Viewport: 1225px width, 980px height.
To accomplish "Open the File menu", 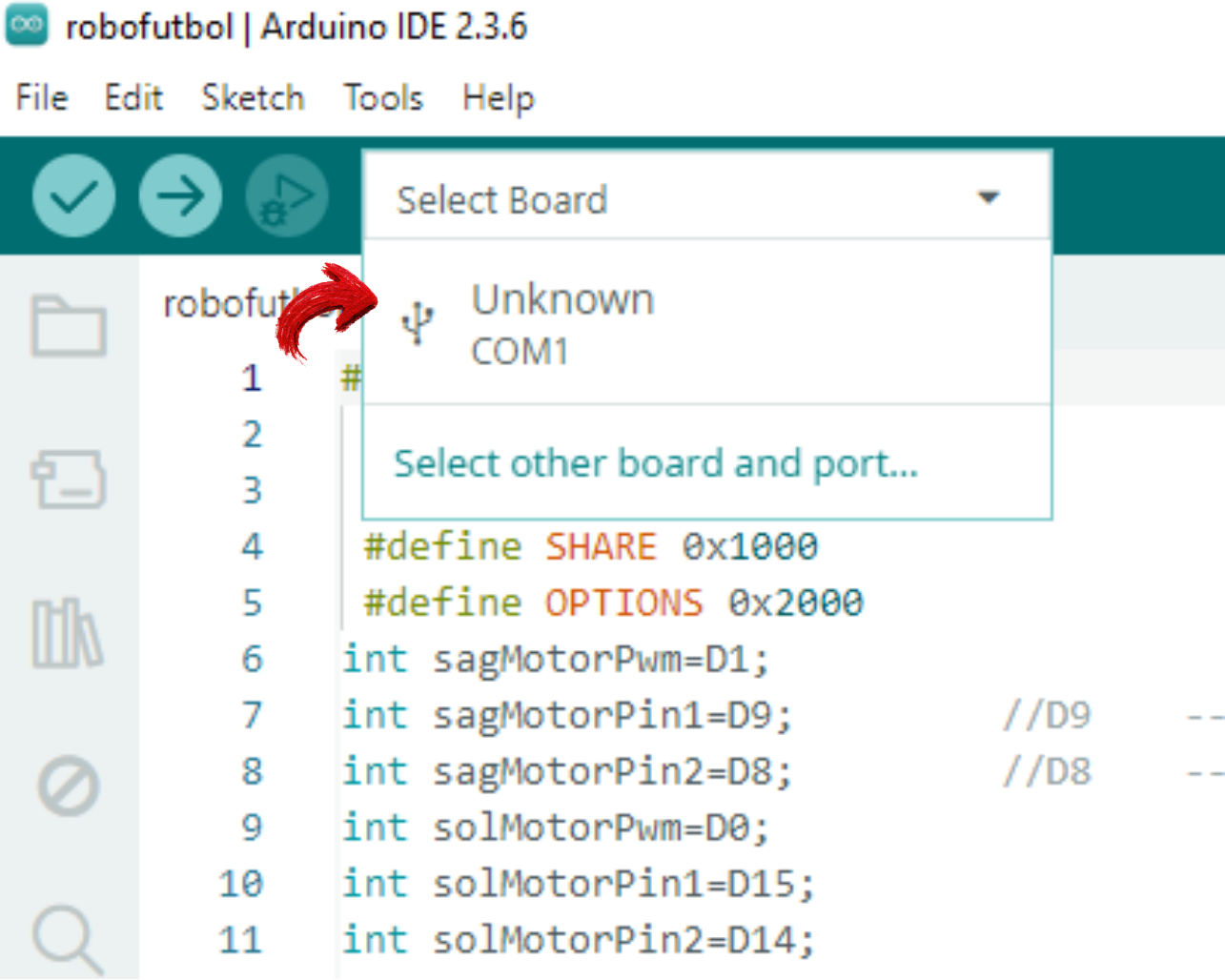I will [42, 97].
